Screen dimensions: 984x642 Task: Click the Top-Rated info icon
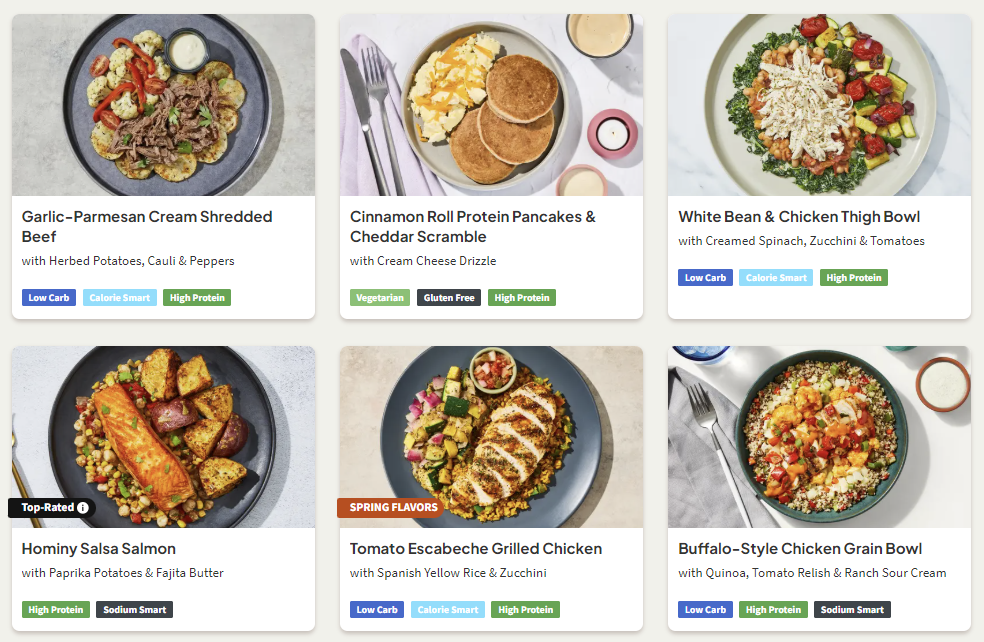[83, 508]
